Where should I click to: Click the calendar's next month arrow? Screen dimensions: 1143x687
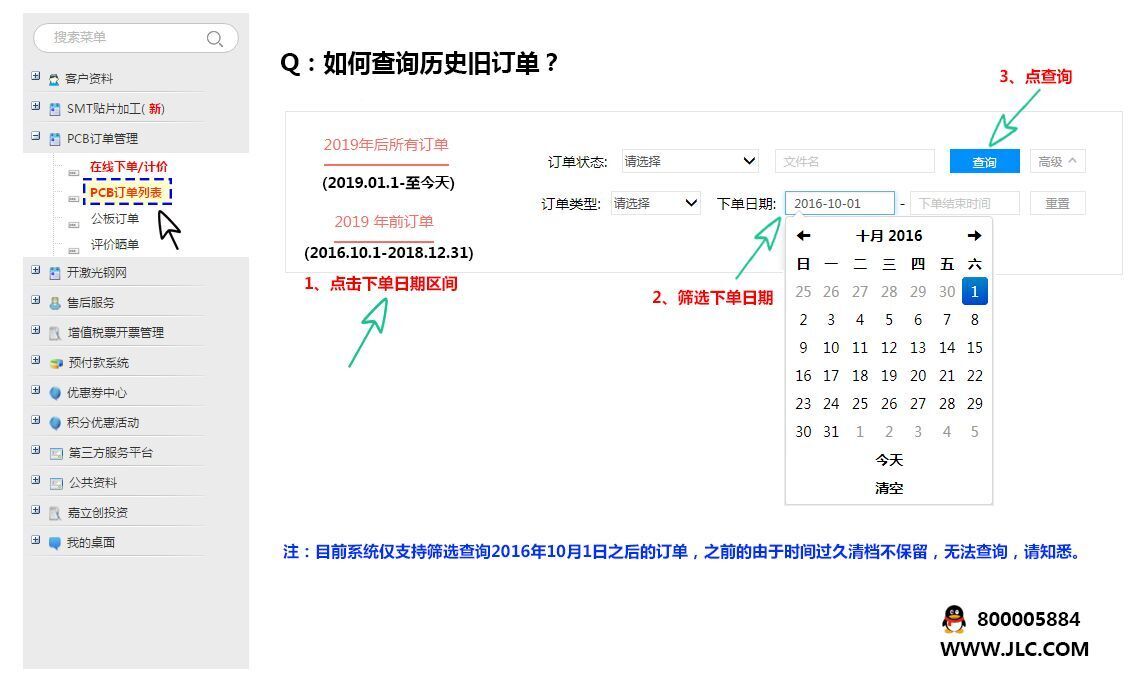(x=975, y=235)
